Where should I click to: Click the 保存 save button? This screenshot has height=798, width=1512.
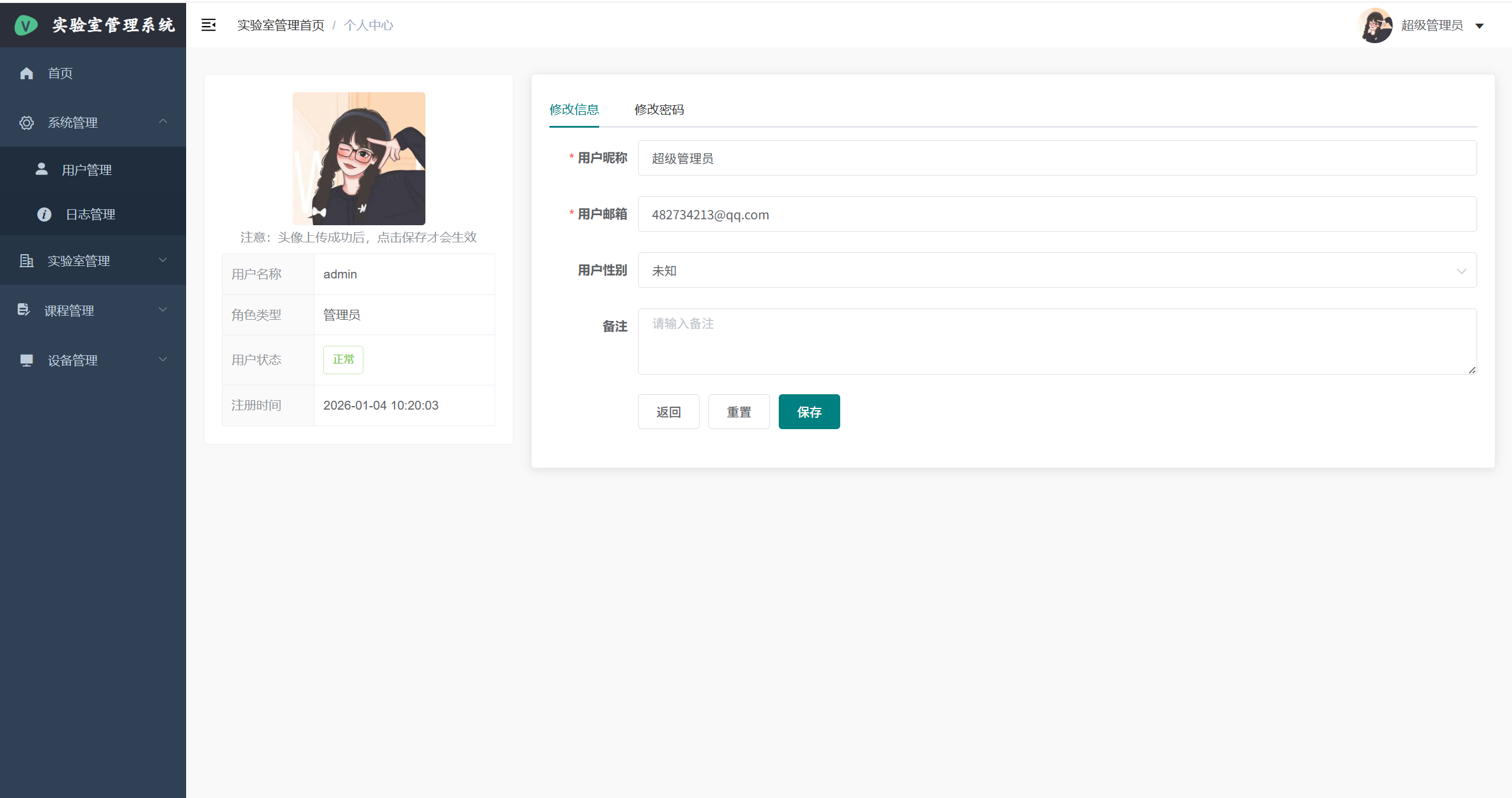coord(808,411)
